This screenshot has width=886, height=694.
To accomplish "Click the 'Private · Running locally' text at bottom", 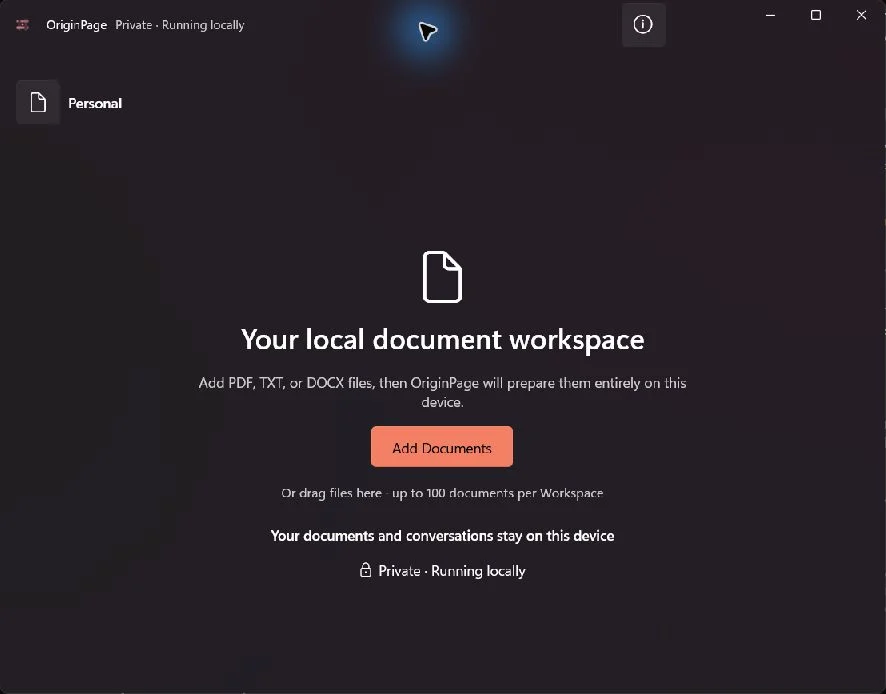I will tap(451, 571).
